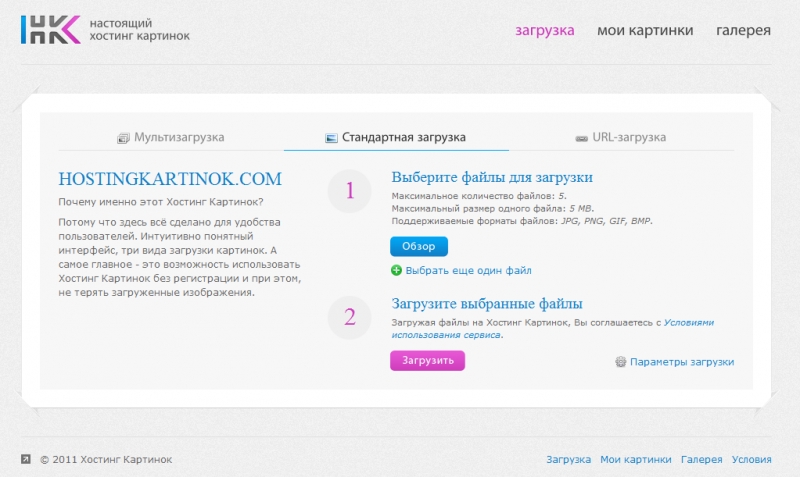Image resolution: width=800 pixels, height=477 pixels.
Task: Click the picture icon beside Стандартная загрузка
Action: point(331,138)
